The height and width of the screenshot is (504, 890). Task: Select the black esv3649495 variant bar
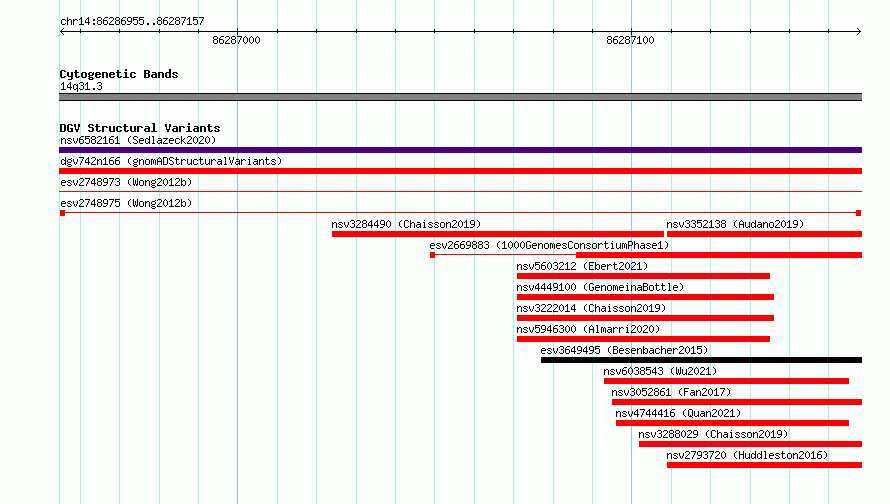(x=702, y=360)
